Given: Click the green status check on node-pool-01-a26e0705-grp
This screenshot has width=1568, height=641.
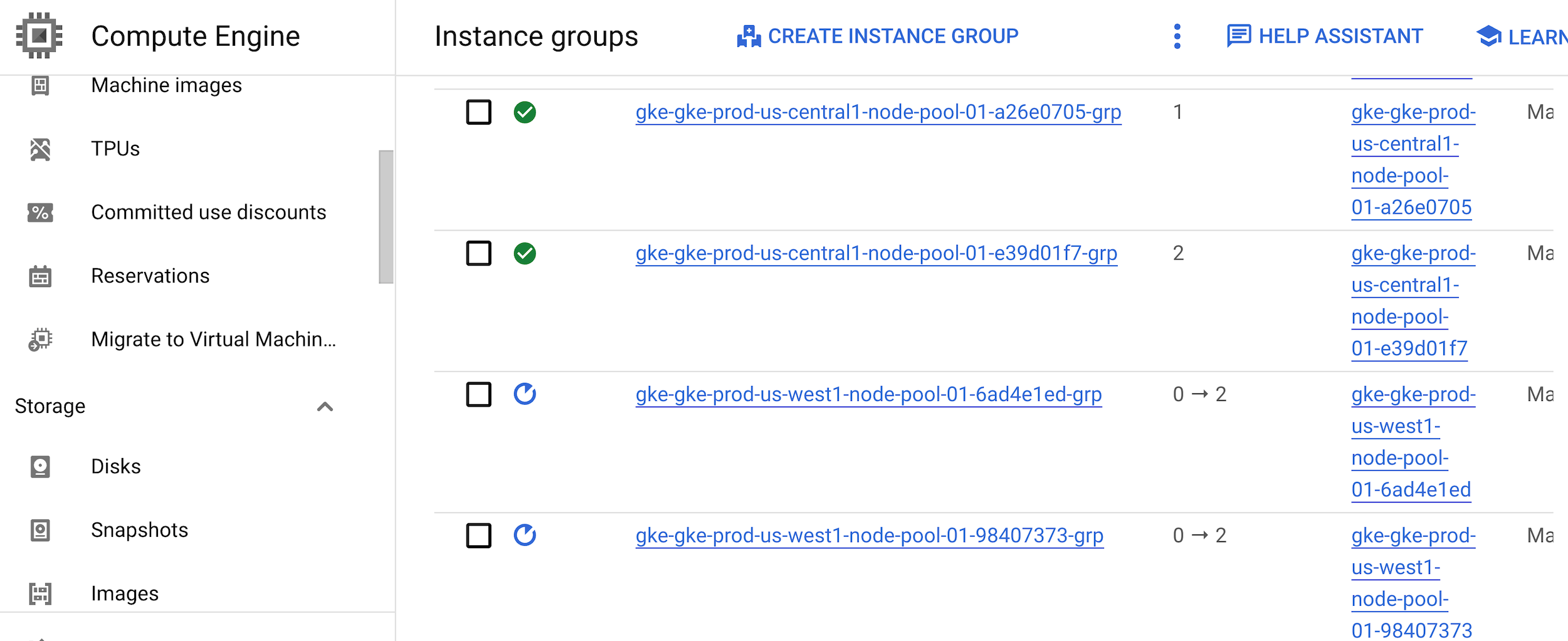Looking at the screenshot, I should pos(525,113).
